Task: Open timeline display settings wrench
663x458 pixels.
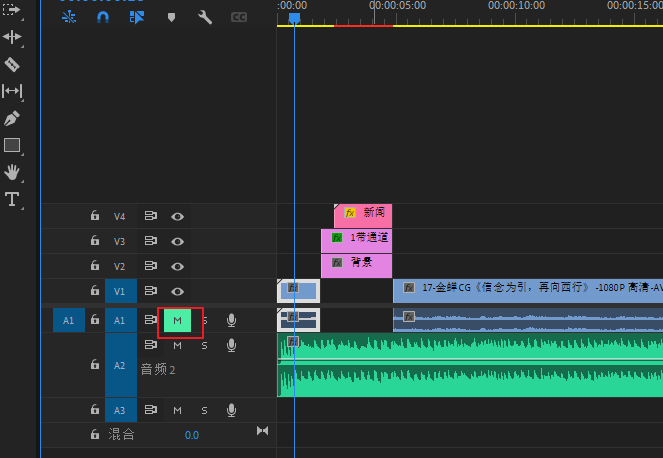Action: 205,17
